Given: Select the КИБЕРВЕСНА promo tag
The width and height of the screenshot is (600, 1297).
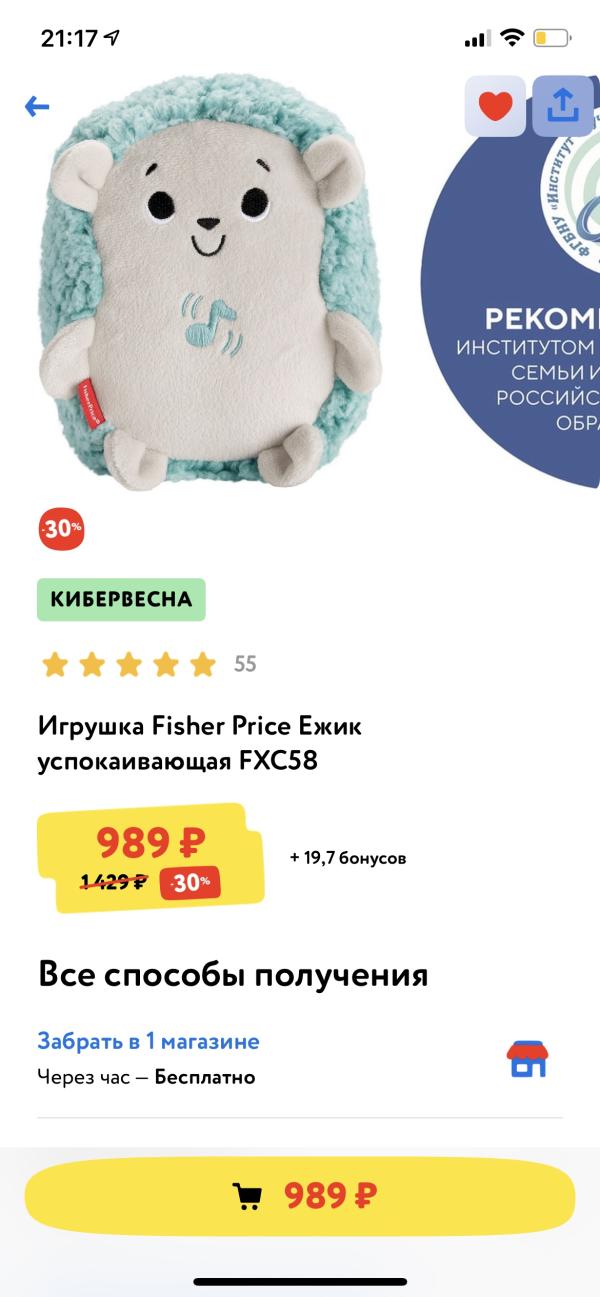Looking at the screenshot, I should [x=121, y=600].
